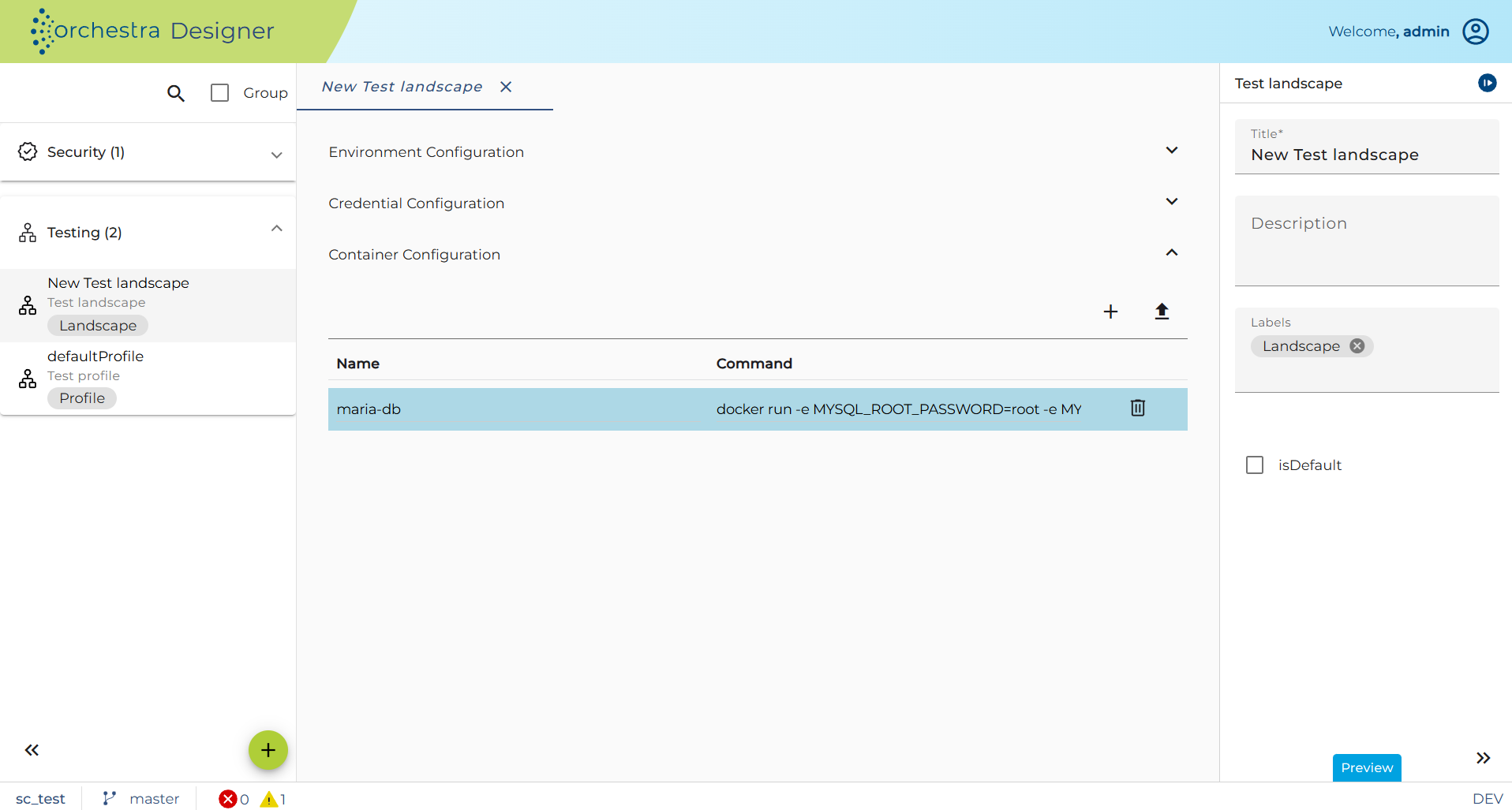This screenshot has width=1512, height=810.
Task: Click the Testing hierarchy icon
Action: pyautogui.click(x=28, y=233)
